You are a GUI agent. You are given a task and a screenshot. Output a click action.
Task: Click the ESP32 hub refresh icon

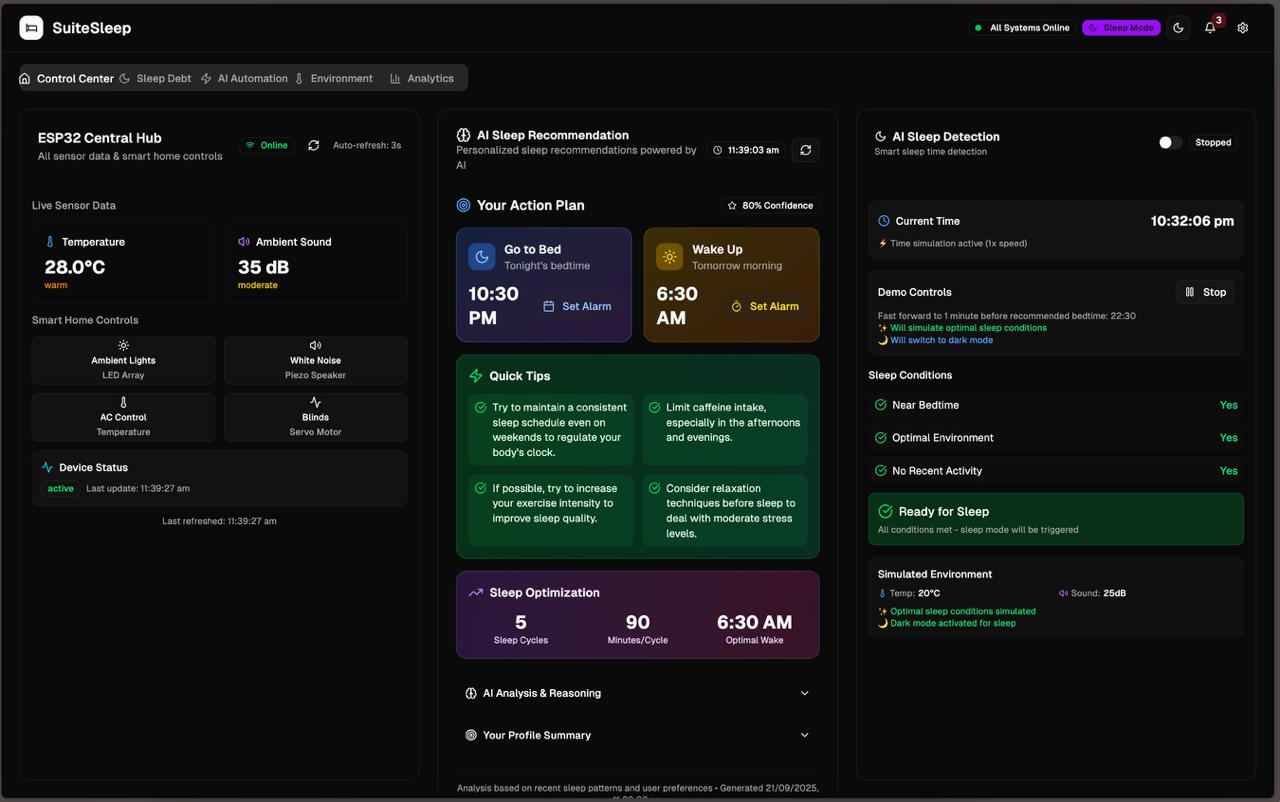[313, 145]
